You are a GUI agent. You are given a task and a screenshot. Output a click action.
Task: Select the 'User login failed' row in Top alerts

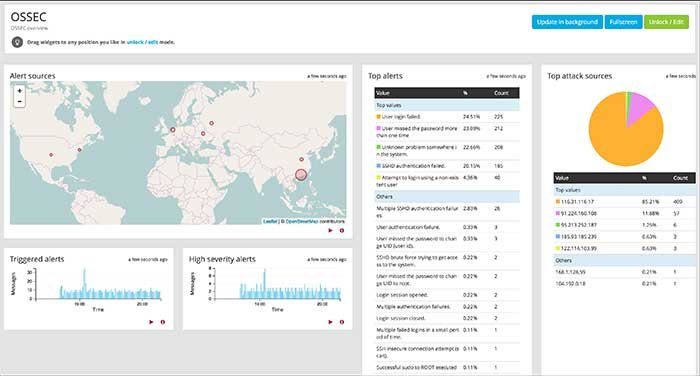pyautogui.click(x=447, y=117)
